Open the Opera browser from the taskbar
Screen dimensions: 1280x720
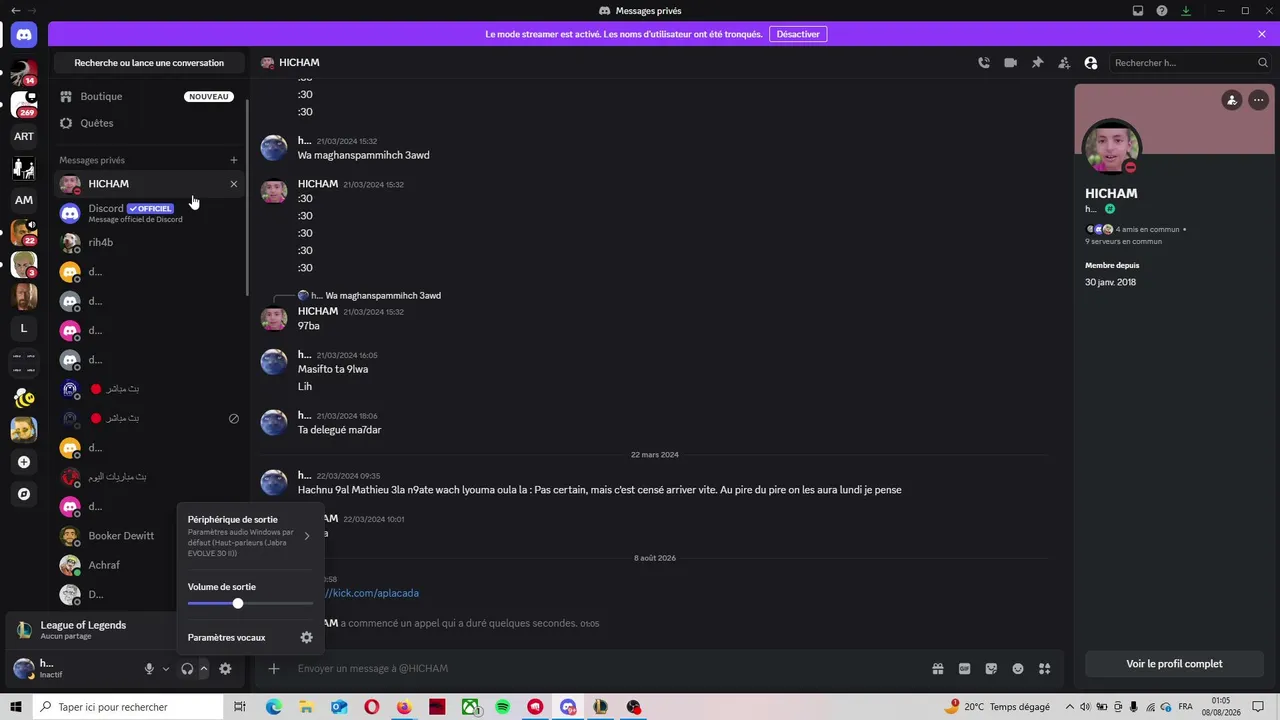click(x=372, y=707)
